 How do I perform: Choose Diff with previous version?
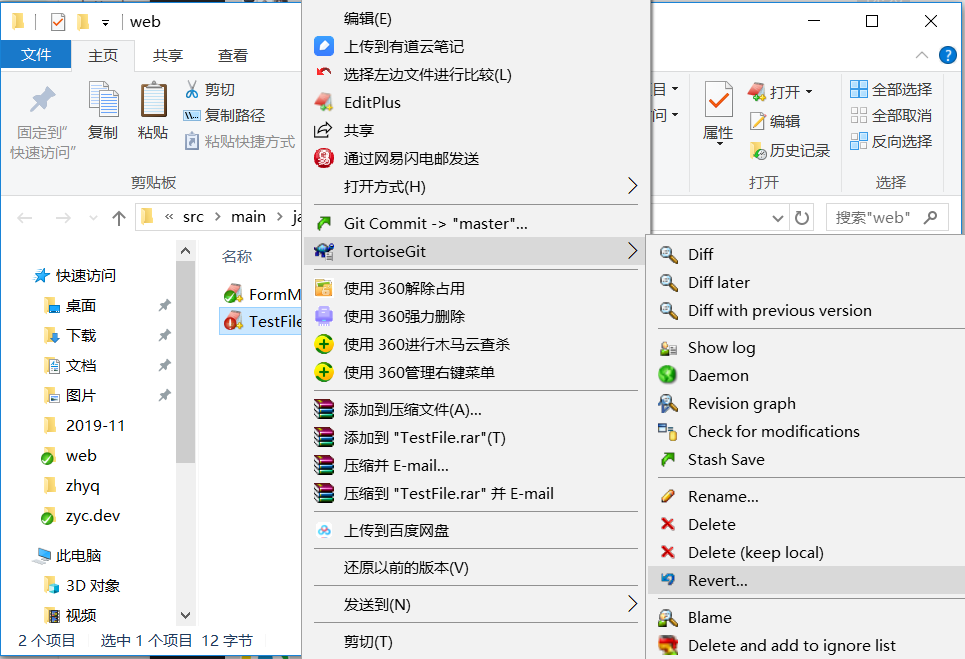tap(779, 310)
